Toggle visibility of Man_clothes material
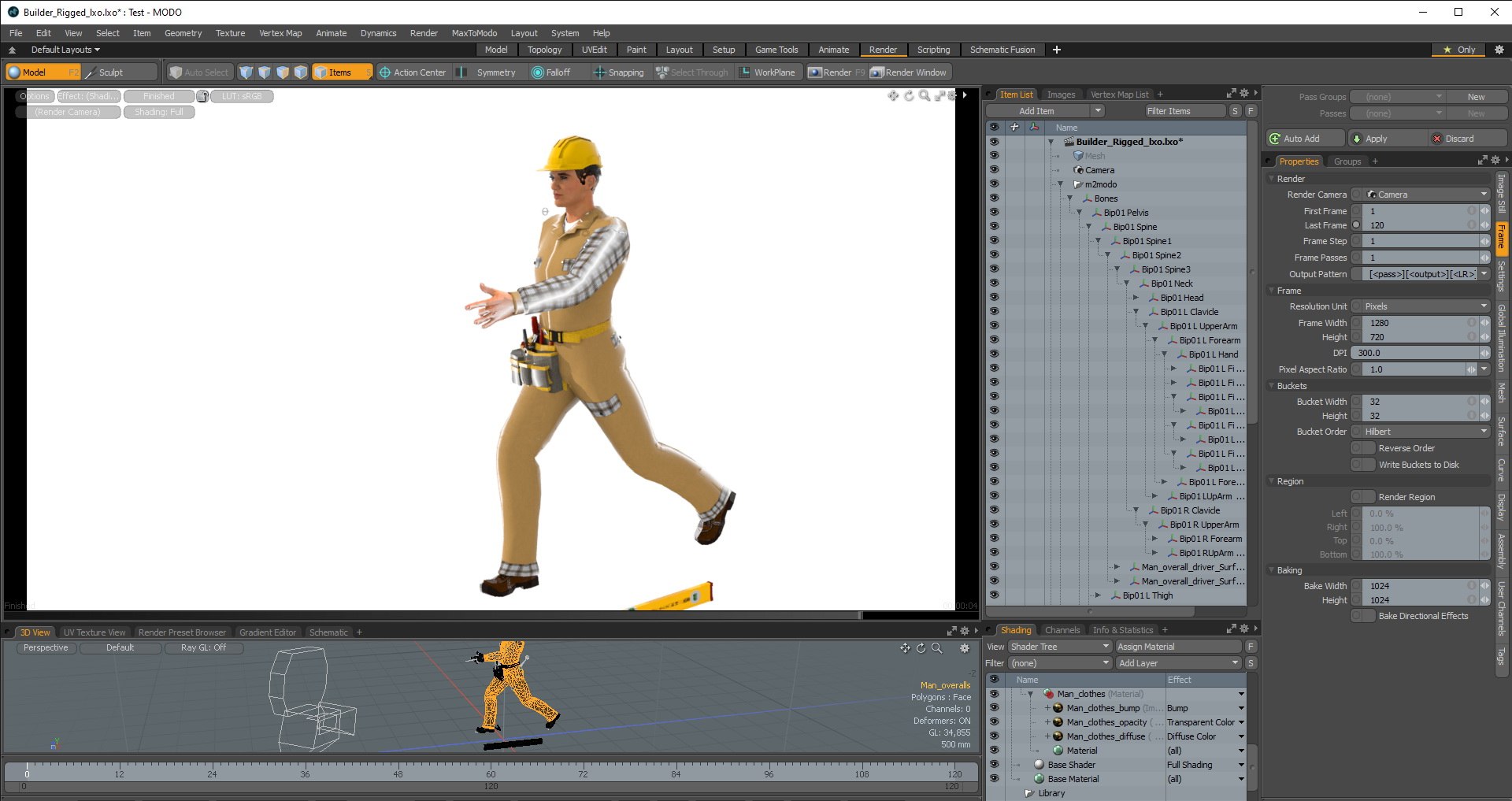Viewport: 1512px width, 801px height. click(994, 694)
